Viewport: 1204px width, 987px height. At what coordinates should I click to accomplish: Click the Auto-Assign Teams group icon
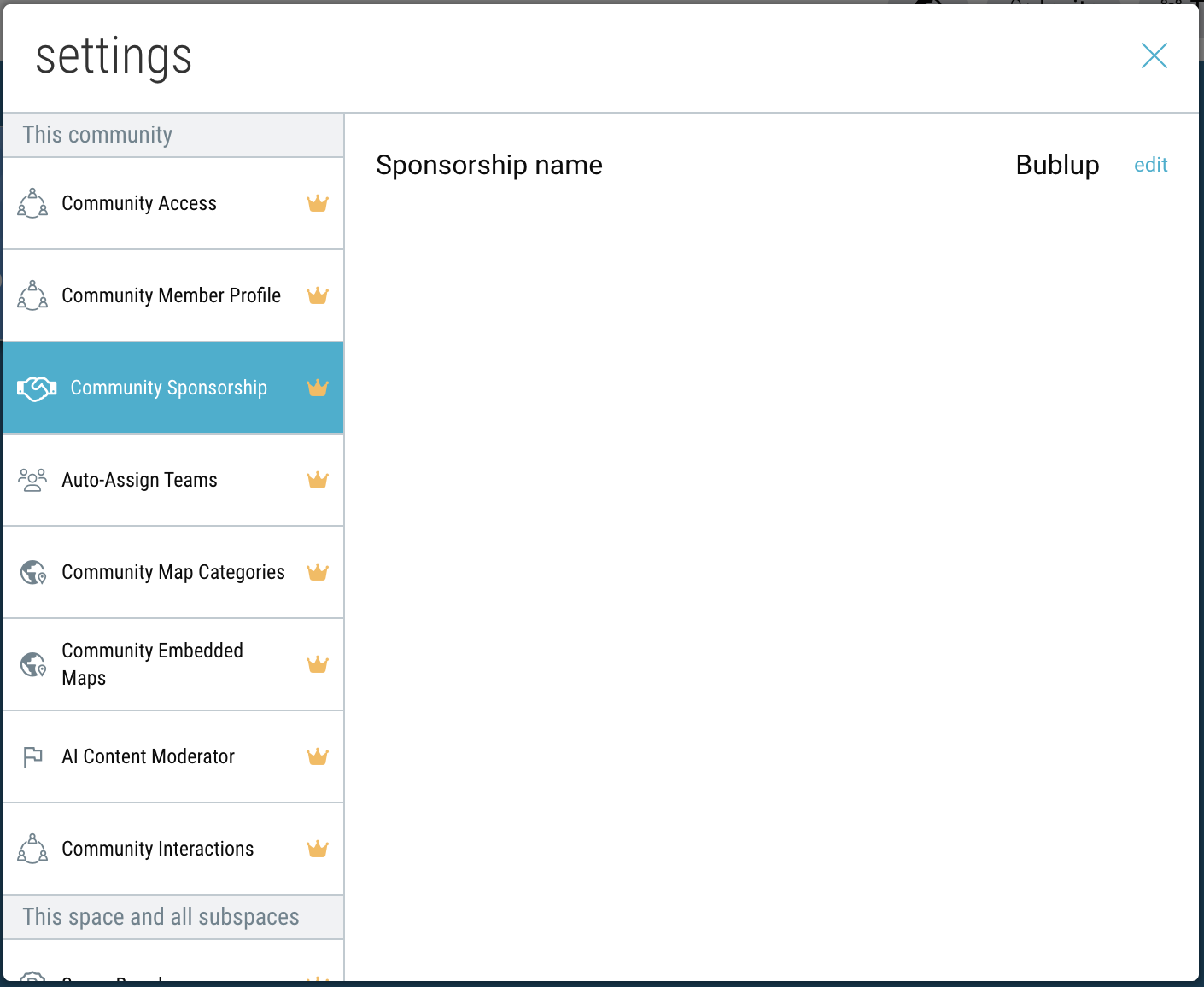32,480
